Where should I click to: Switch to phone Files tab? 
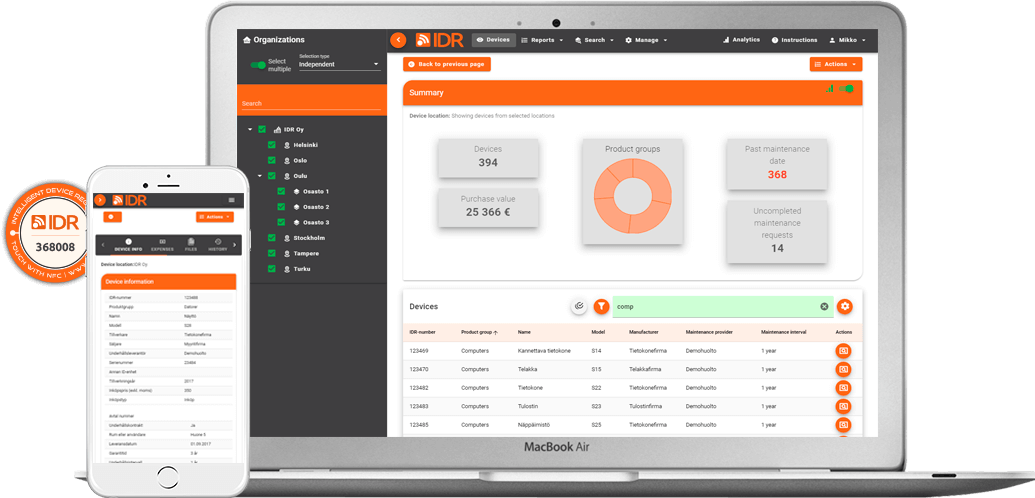point(191,245)
